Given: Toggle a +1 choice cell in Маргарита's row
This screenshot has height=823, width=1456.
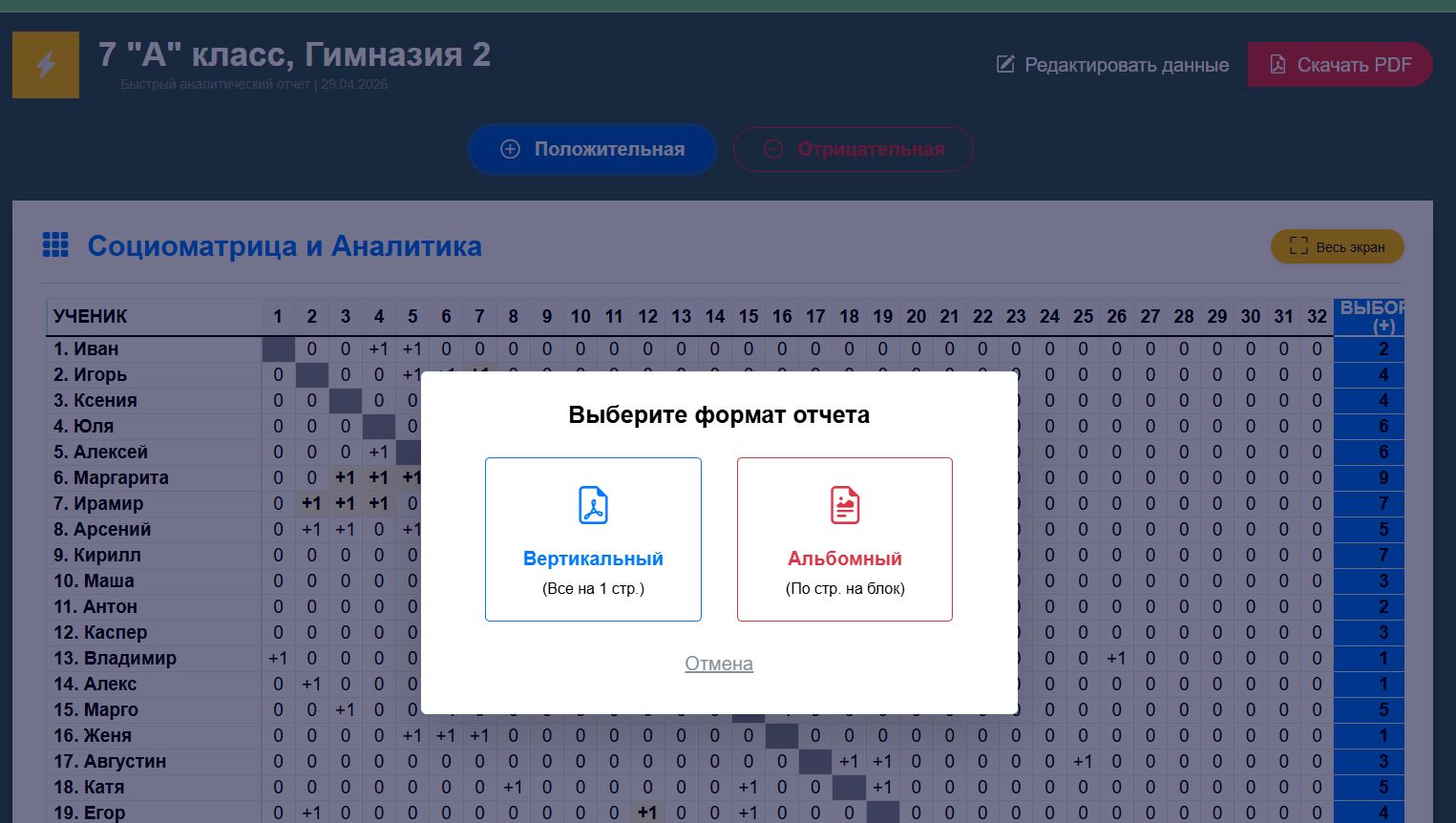Looking at the screenshot, I should click(x=345, y=477).
